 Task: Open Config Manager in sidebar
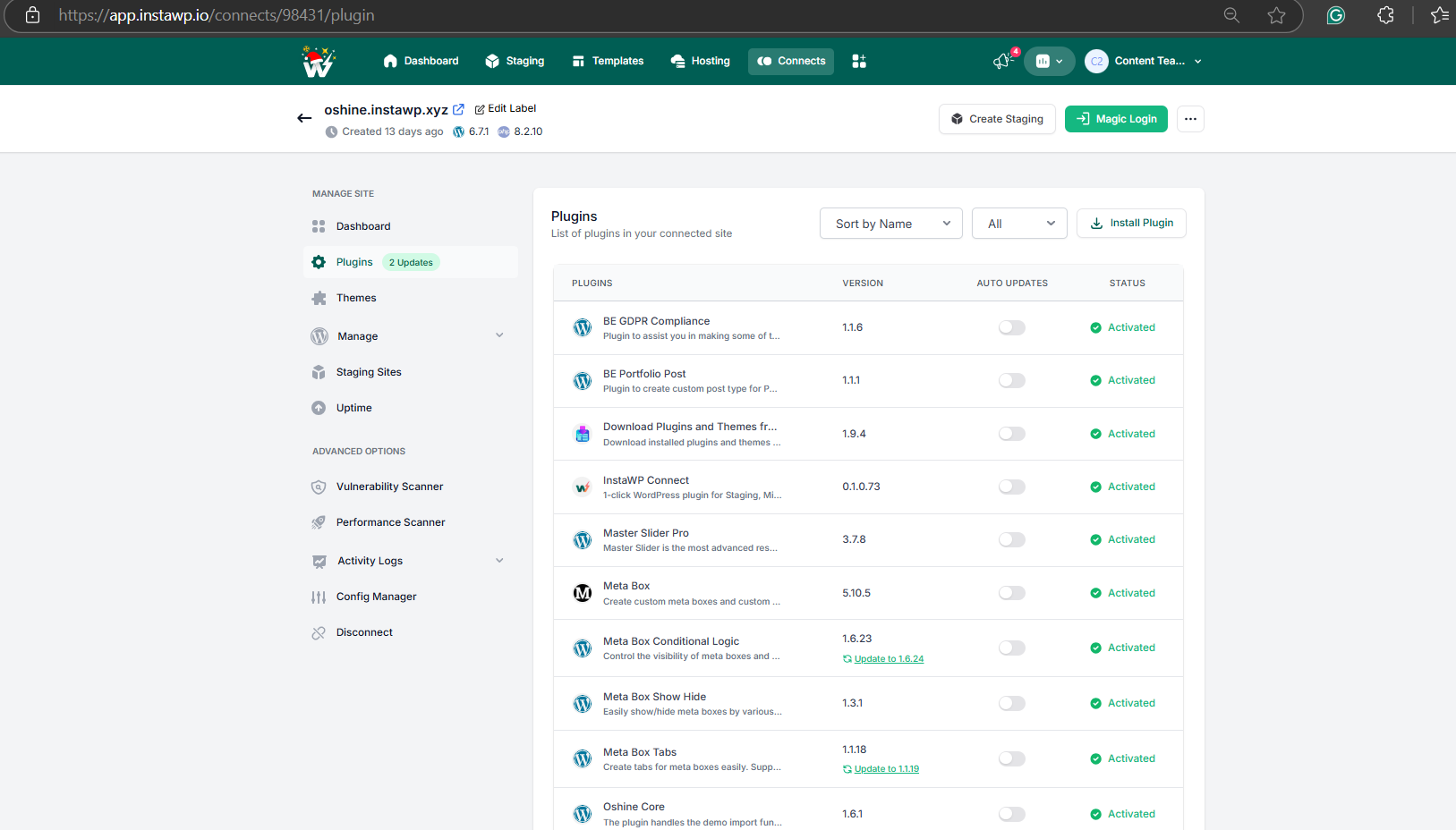click(x=411, y=597)
